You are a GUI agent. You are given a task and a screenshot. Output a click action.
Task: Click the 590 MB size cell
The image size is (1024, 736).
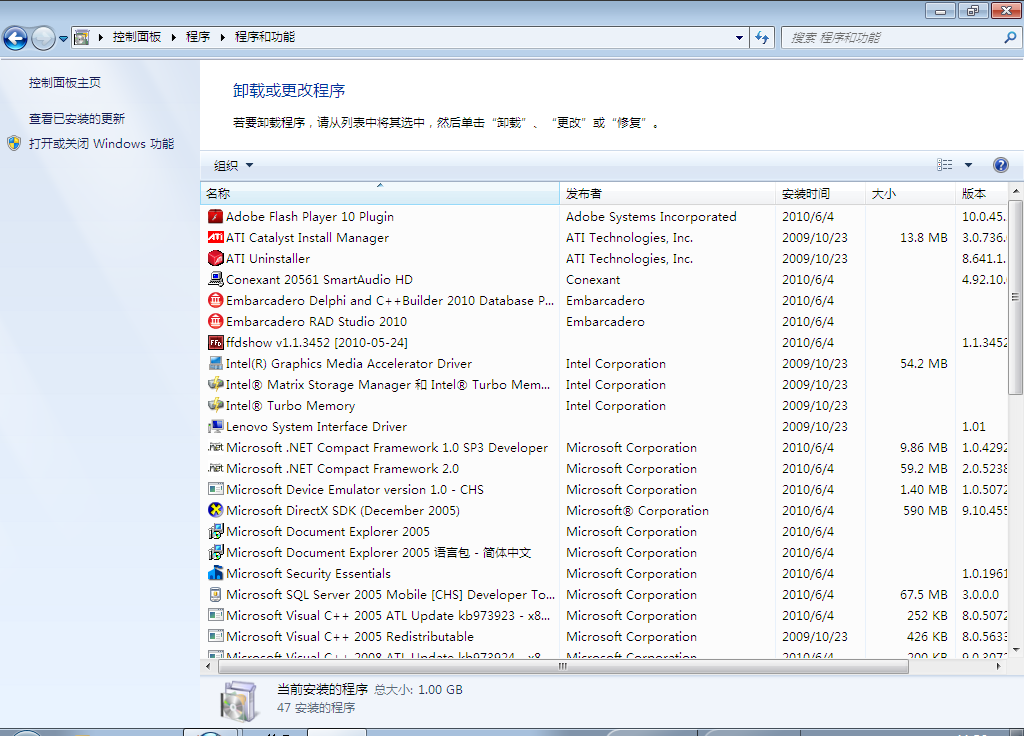coord(925,510)
